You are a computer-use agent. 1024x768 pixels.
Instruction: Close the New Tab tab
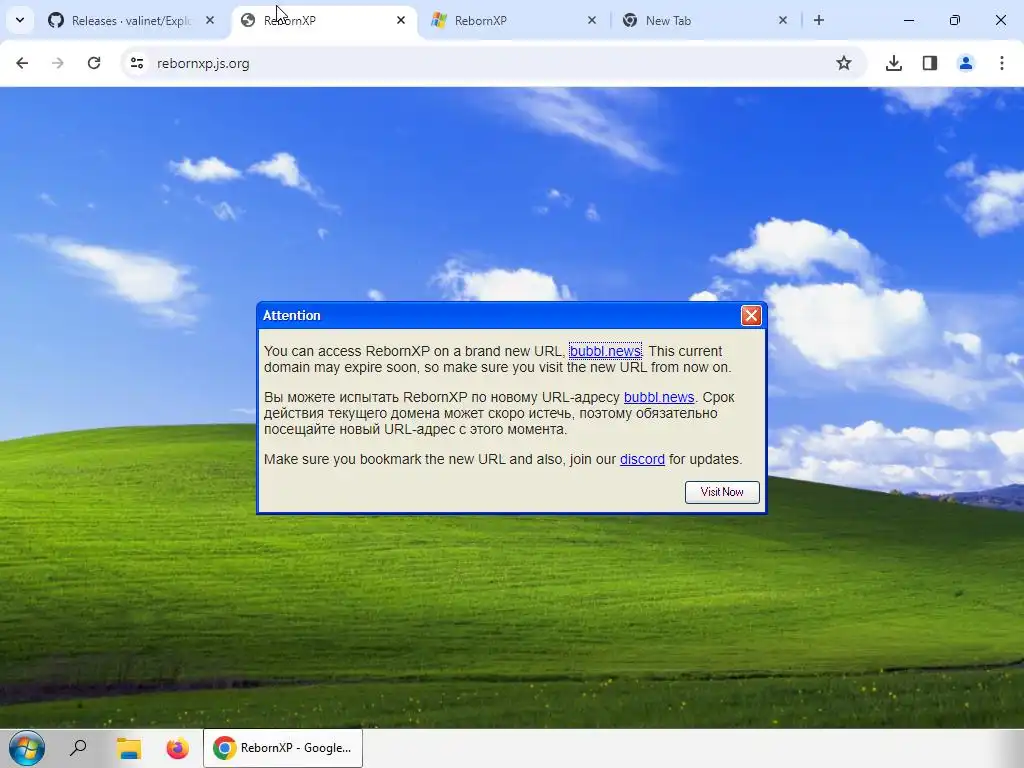(x=783, y=20)
